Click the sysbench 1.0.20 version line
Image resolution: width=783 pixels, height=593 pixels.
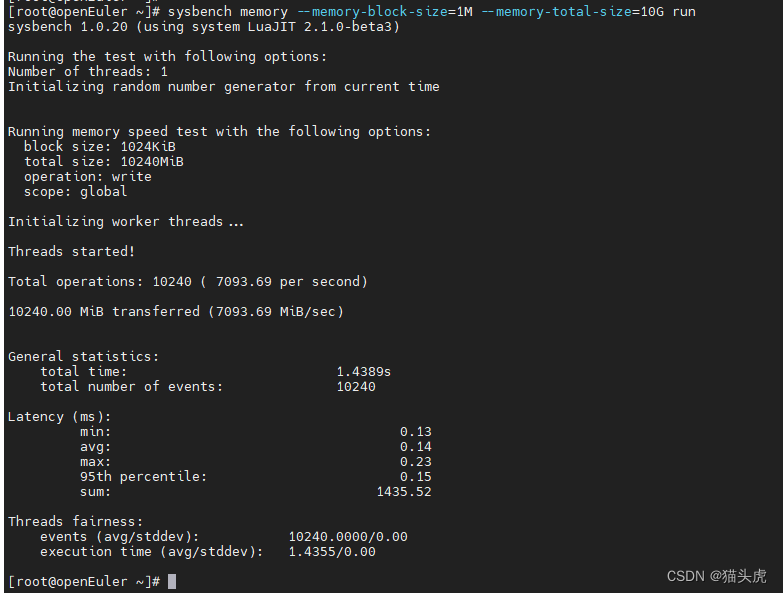[x=204, y=27]
